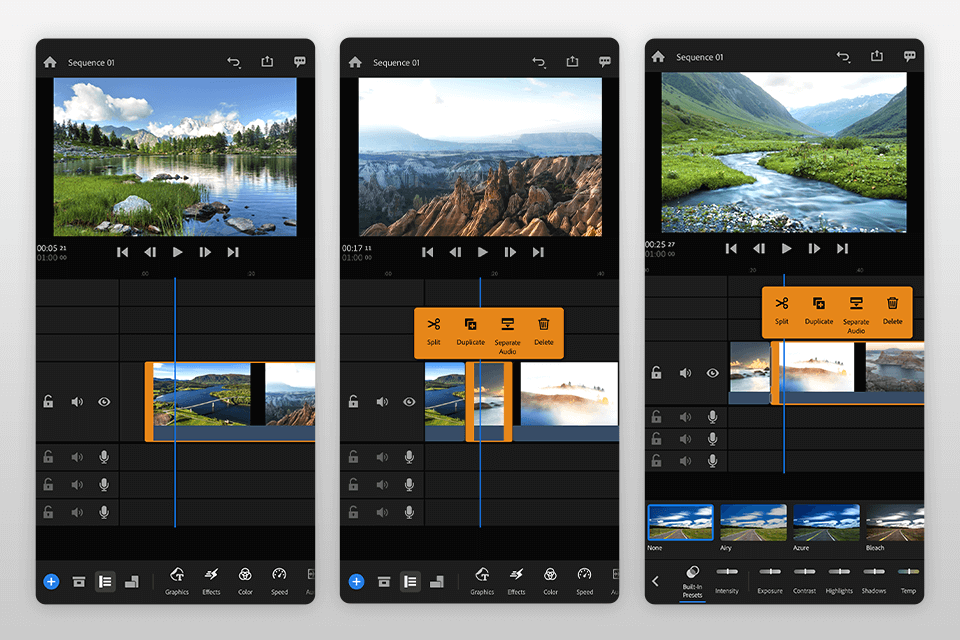Toggle video track lock on the left phone

point(48,401)
